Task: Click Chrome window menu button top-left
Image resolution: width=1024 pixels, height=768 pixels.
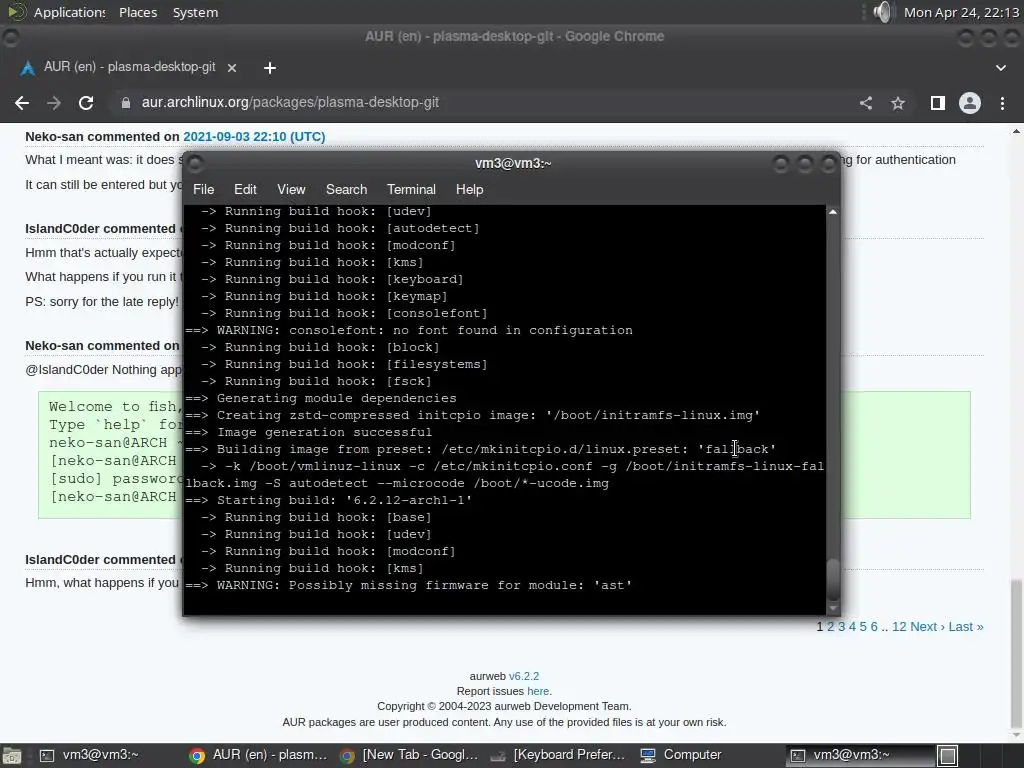Action: tap(10, 37)
